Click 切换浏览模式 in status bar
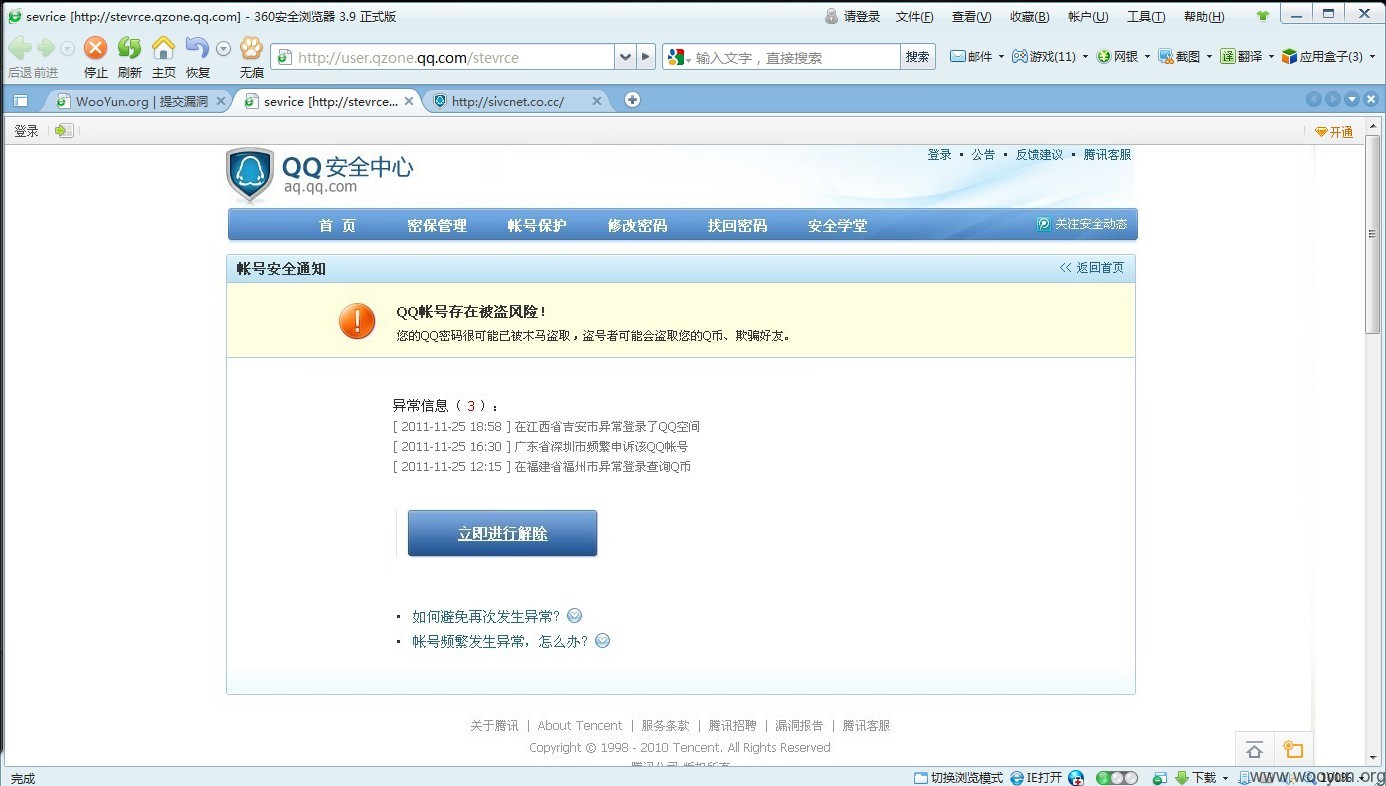1386x786 pixels. [958, 777]
